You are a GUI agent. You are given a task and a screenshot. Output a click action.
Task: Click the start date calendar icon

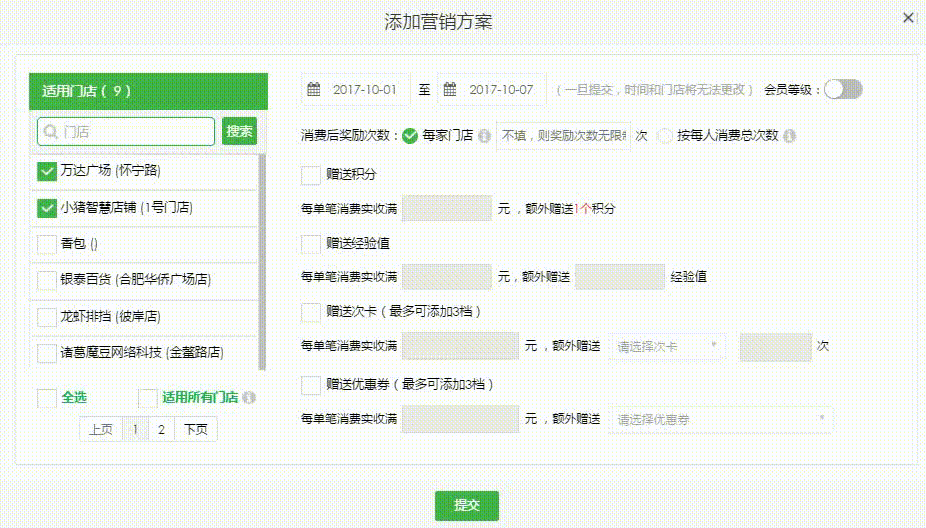pos(314,90)
